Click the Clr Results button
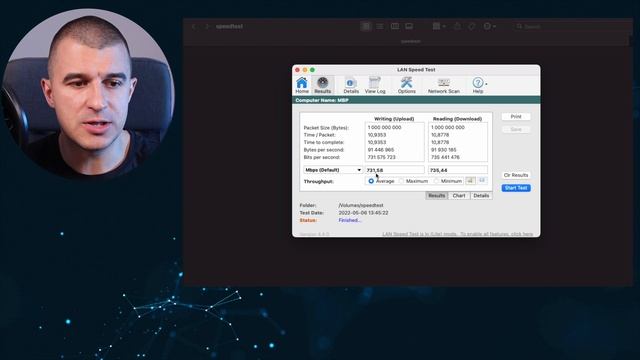Image resolution: width=640 pixels, height=360 pixels. click(516, 175)
